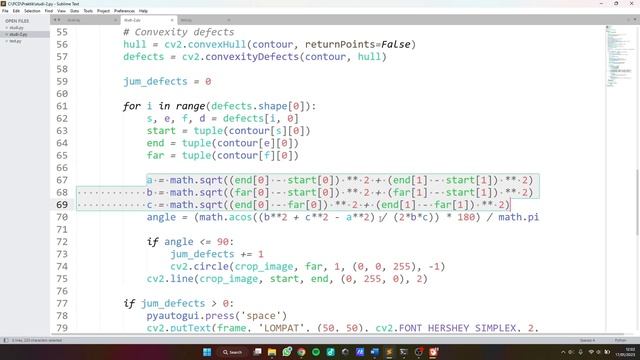Viewport: 640px width, 360px height.
Task: Open WhatsApp from the taskbar
Action: (287, 352)
